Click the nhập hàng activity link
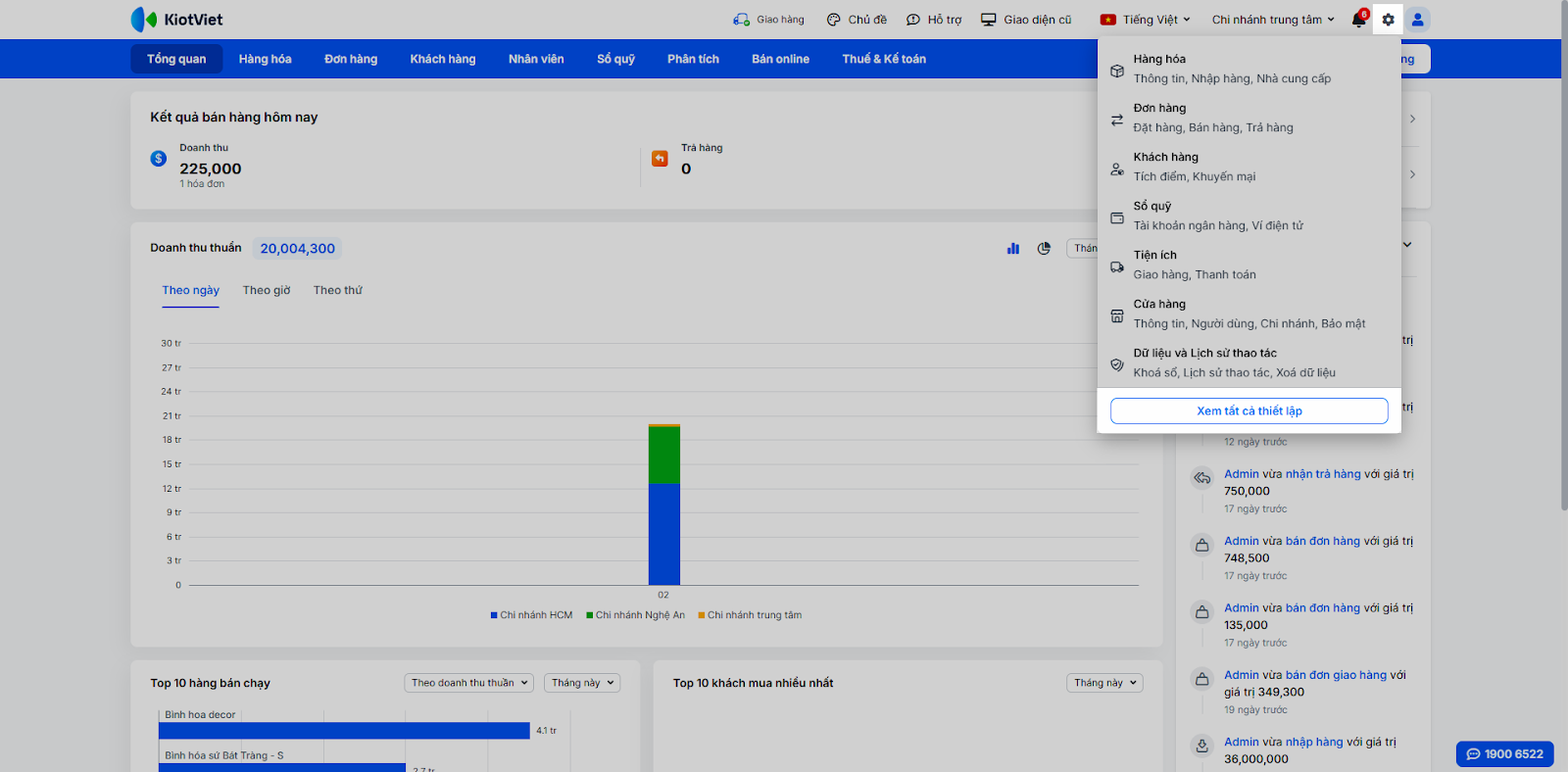This screenshot has height=772, width=1568. coord(1314,742)
